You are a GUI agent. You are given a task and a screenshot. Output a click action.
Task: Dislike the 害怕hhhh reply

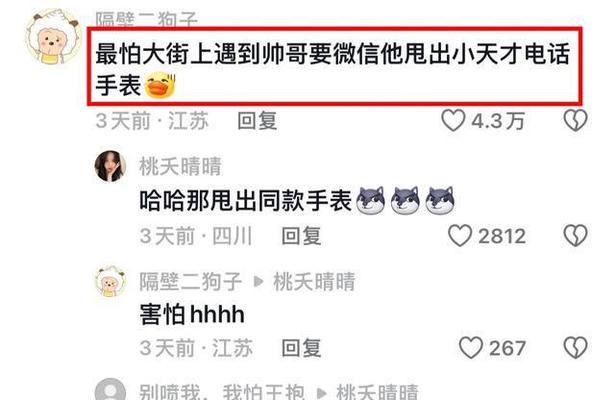(575, 348)
